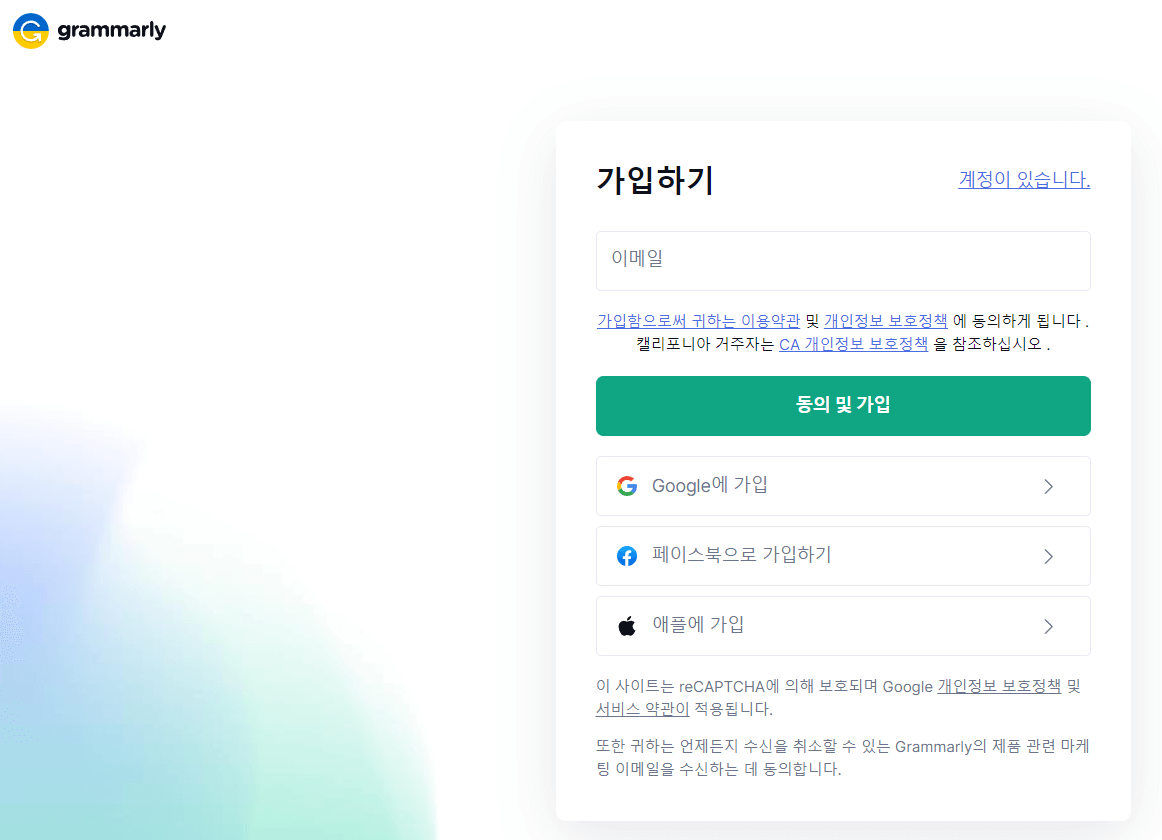
Task: Open the 개인정보 보호정책 link near the email field
Action: (887, 321)
